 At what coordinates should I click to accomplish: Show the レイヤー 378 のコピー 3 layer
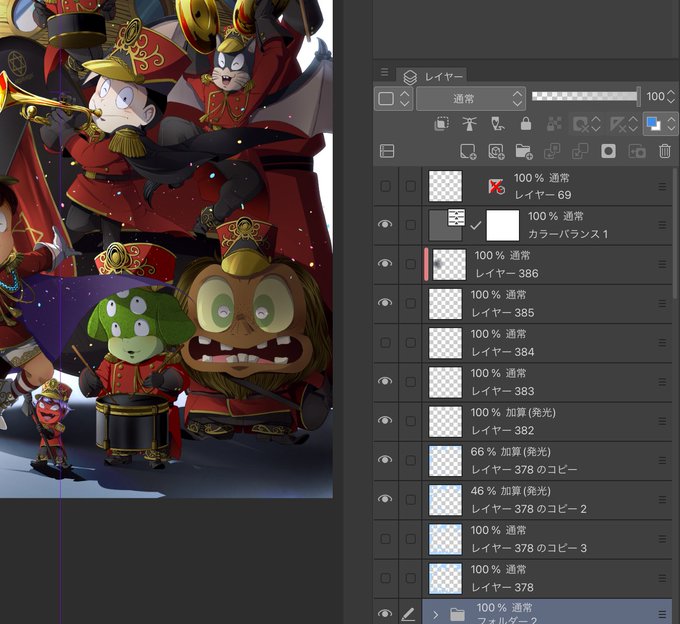click(x=385, y=539)
